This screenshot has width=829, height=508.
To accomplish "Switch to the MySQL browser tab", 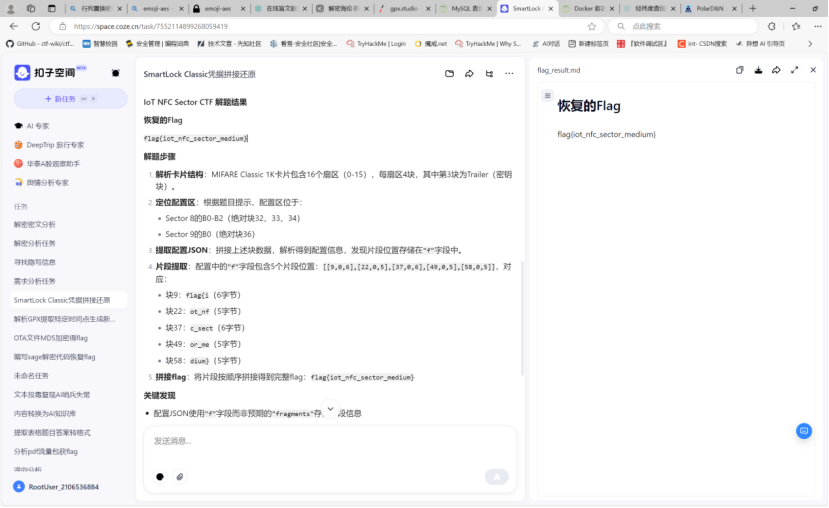I will tap(464, 8).
